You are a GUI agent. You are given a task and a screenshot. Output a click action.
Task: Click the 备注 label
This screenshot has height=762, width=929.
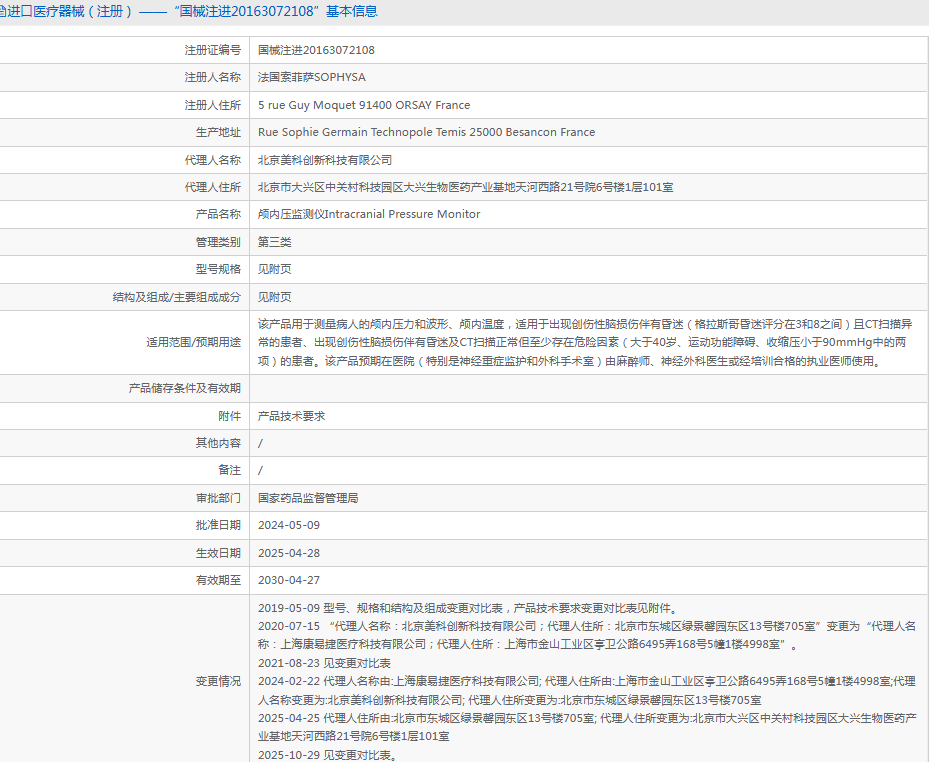click(x=229, y=470)
